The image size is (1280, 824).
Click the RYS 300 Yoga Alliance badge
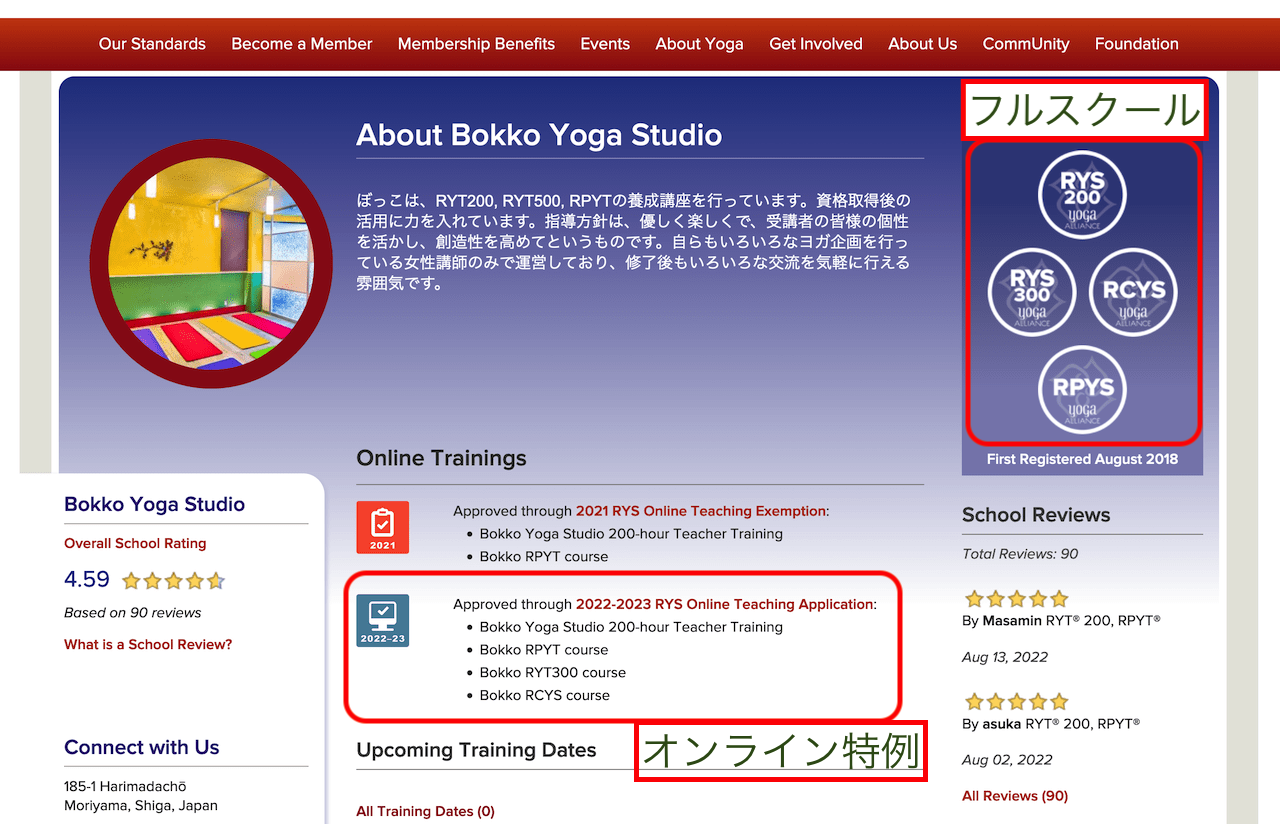tap(1032, 292)
